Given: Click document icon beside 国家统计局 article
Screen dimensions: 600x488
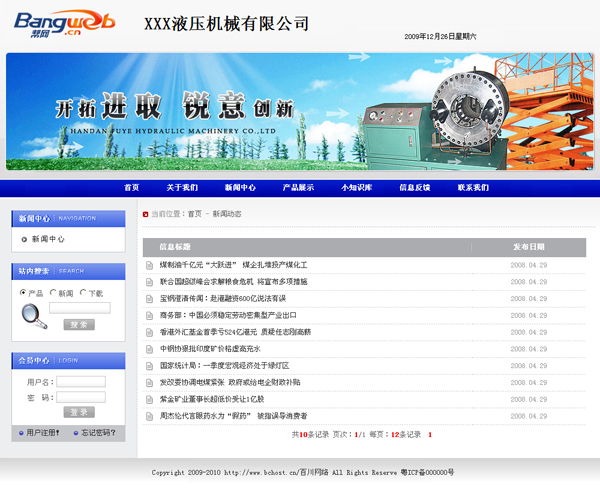Looking at the screenshot, I should (149, 366).
